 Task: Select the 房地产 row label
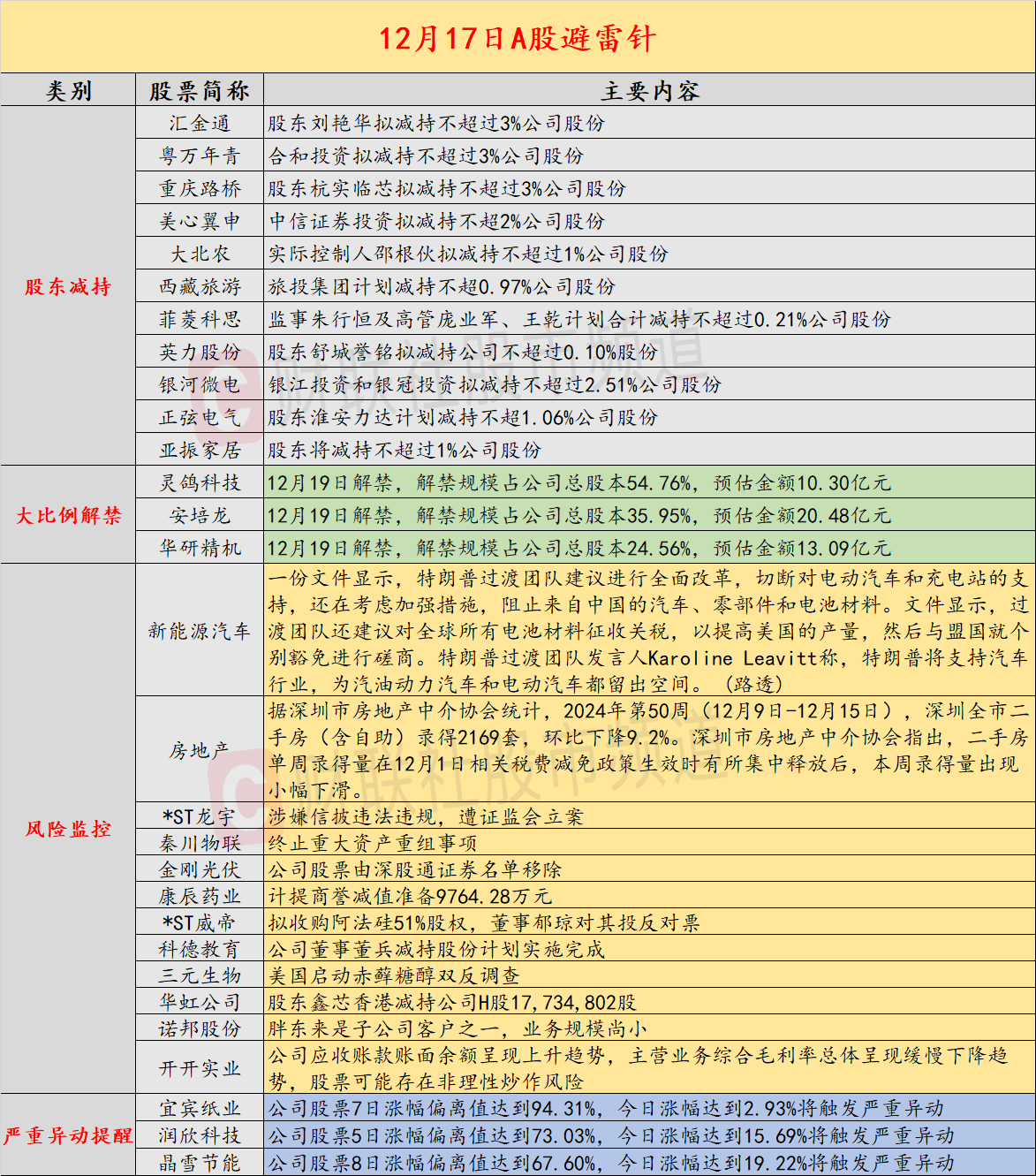pos(200,750)
